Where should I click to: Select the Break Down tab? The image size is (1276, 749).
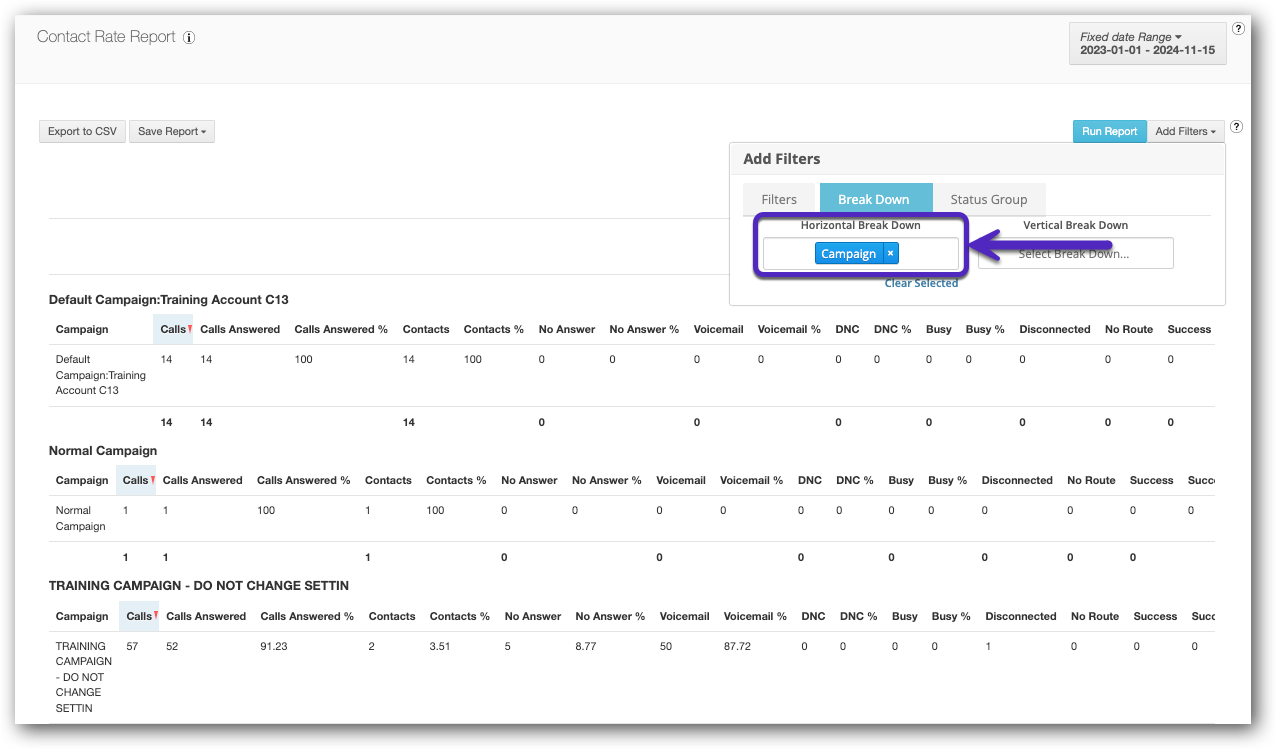[x=875, y=199]
